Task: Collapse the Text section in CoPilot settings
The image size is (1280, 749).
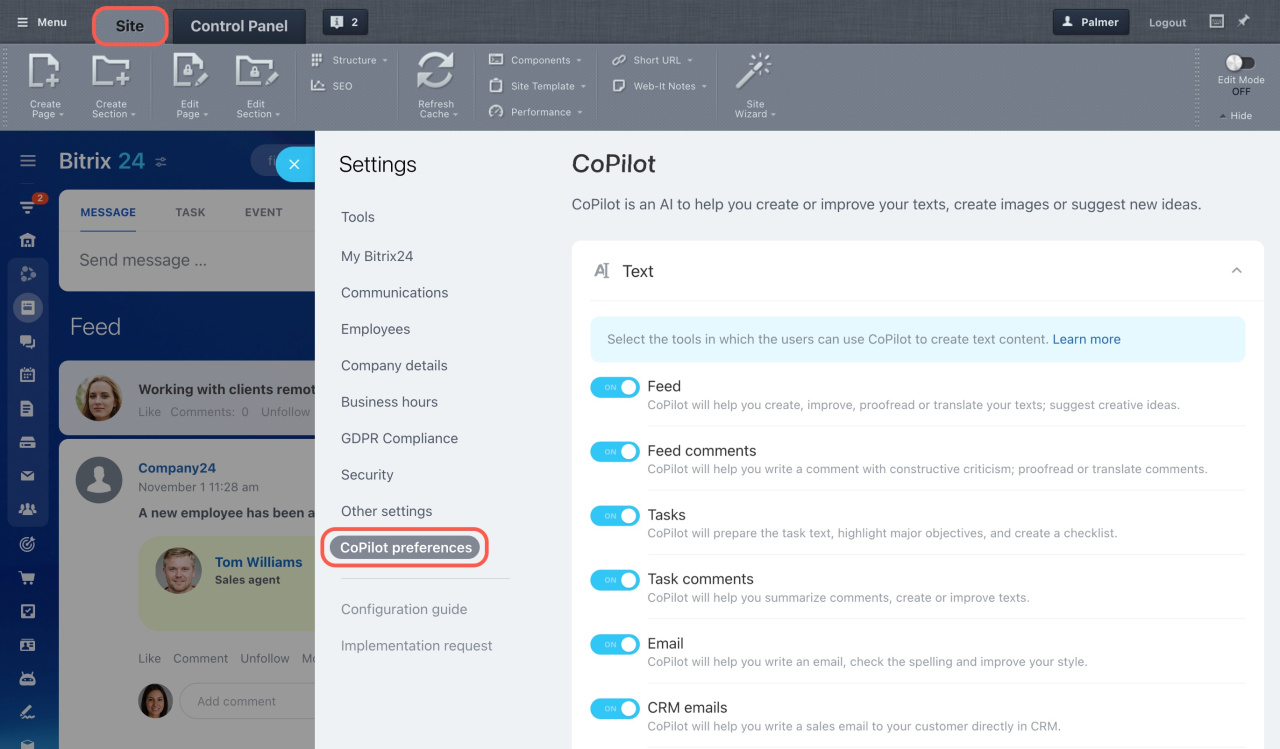Action: tap(1236, 270)
